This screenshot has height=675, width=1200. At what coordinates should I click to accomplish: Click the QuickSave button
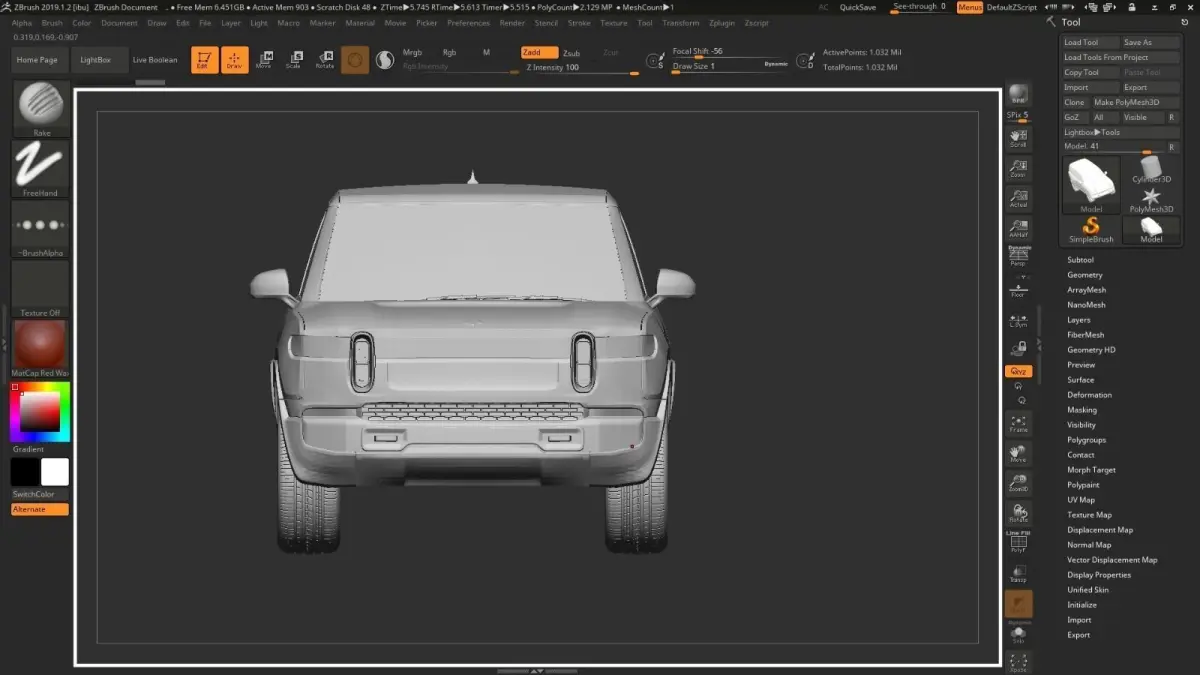(x=858, y=7)
